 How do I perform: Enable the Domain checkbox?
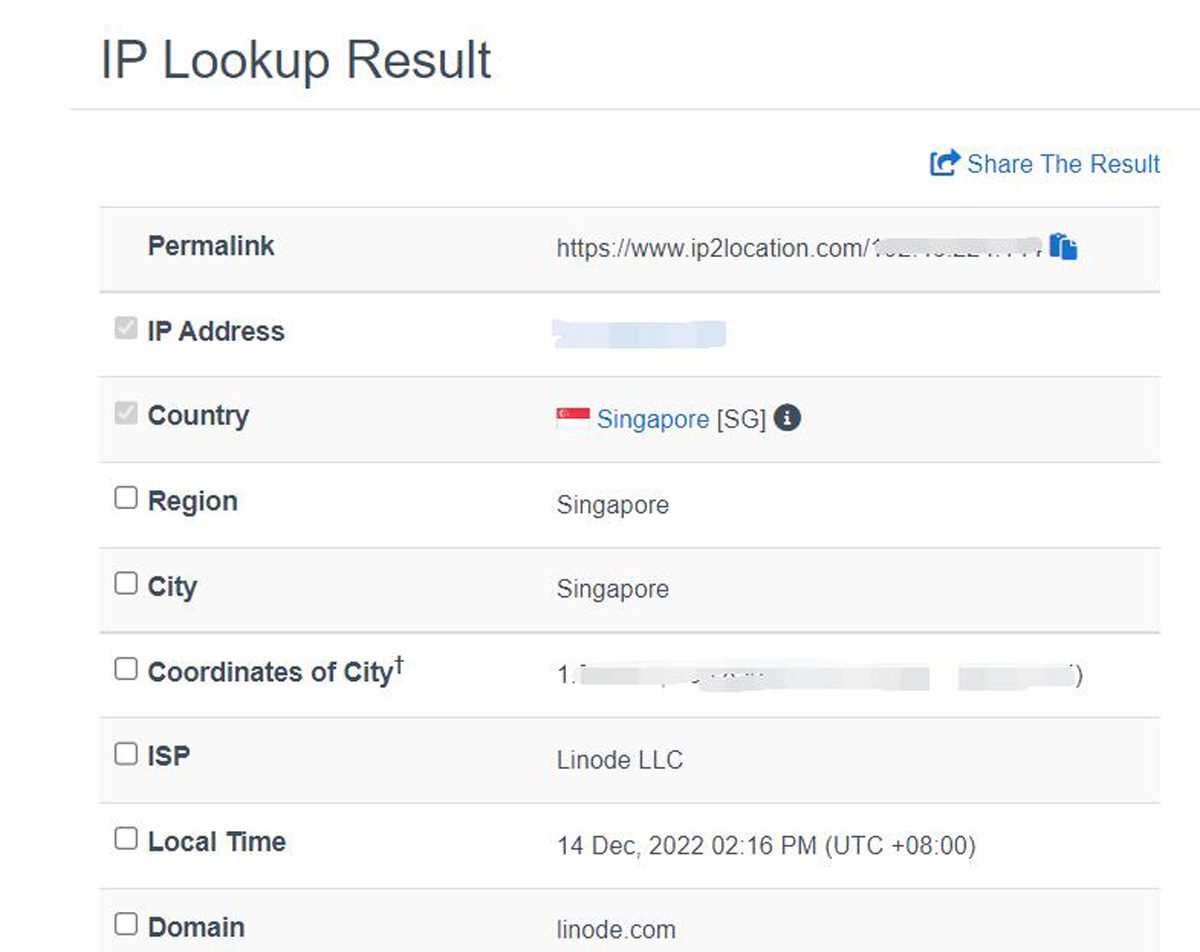126,924
